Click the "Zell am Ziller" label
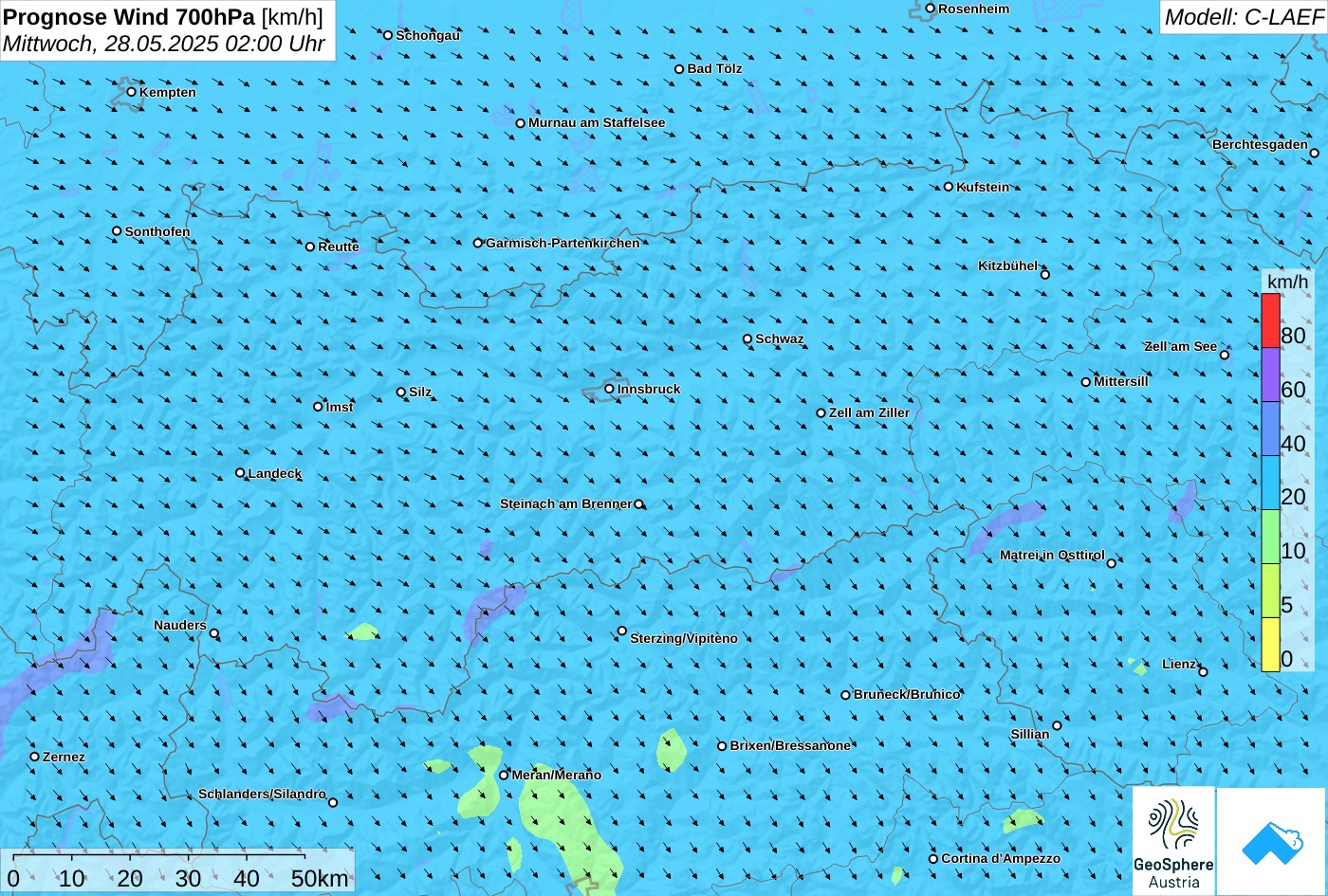This screenshot has width=1328, height=896. coord(869,412)
